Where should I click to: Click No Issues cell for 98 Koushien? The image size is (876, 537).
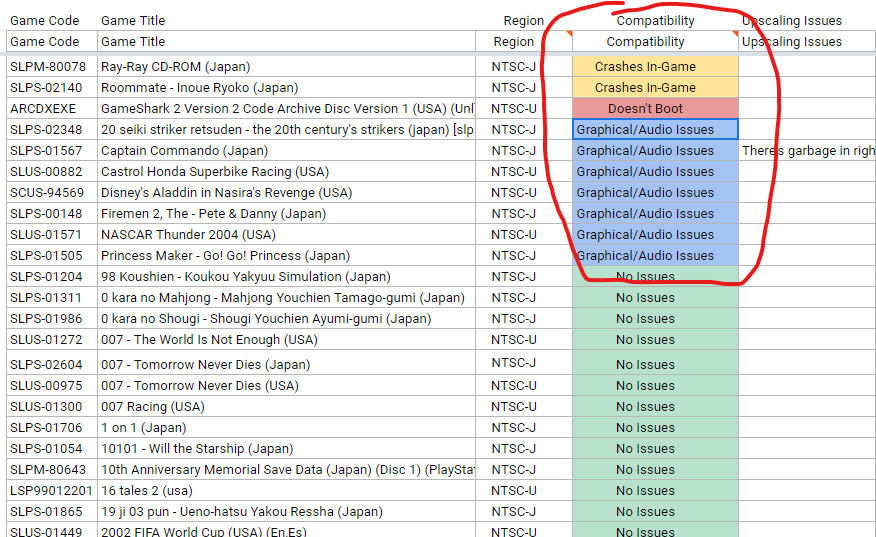pos(655,277)
